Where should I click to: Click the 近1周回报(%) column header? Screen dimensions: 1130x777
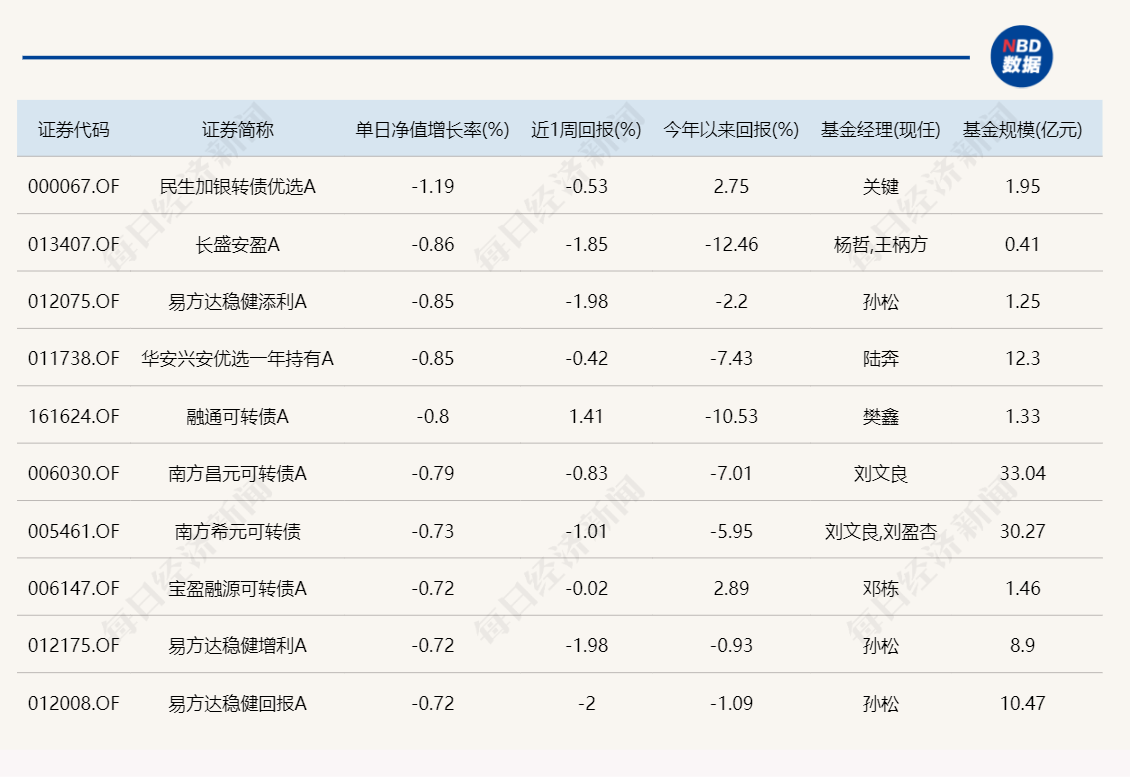[586, 130]
